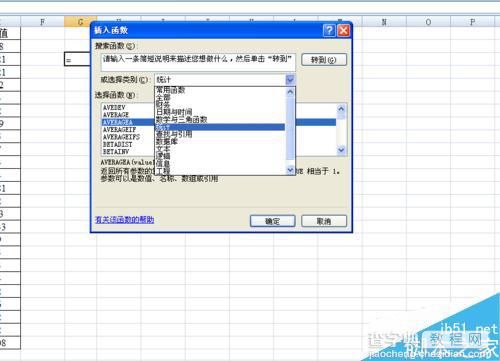
Task: Click the category list scroll up arrow
Action: click(290, 92)
